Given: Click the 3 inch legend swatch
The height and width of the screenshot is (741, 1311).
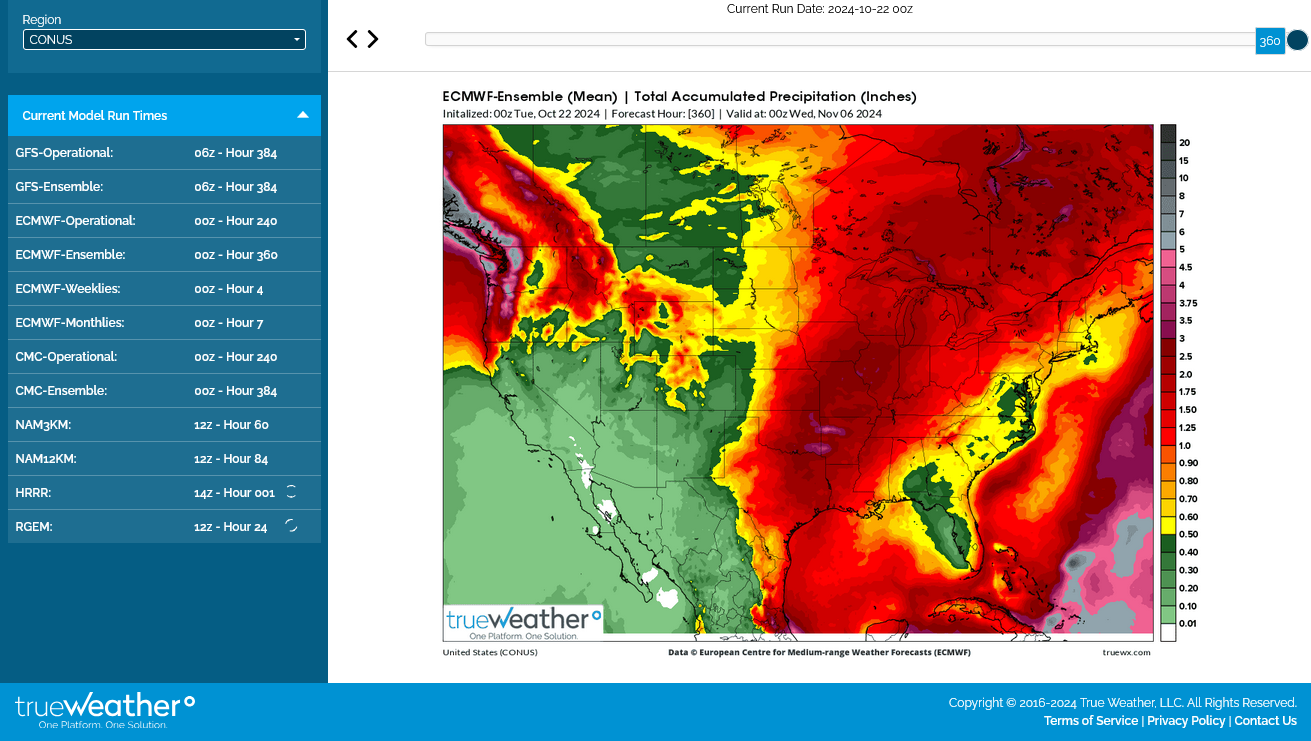Looking at the screenshot, I should pyautogui.click(x=1168, y=330).
